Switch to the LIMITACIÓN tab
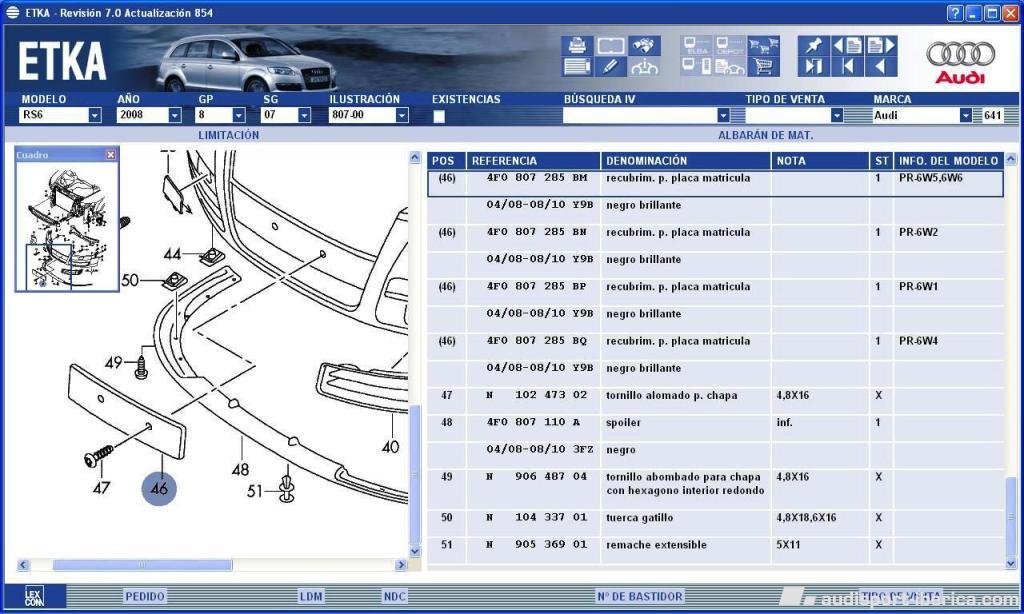 click(229, 135)
